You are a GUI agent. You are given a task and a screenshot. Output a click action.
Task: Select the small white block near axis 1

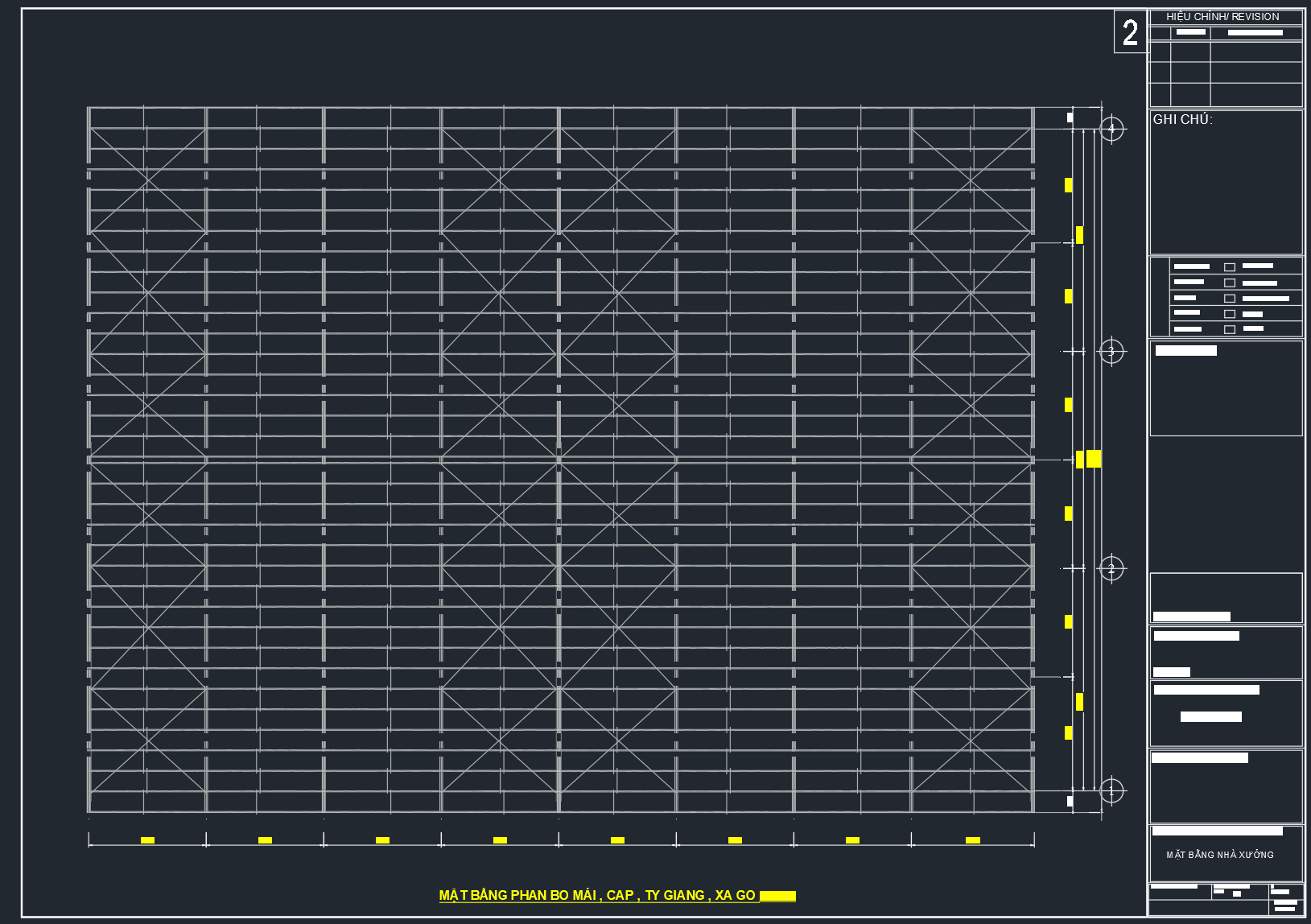[1070, 801]
